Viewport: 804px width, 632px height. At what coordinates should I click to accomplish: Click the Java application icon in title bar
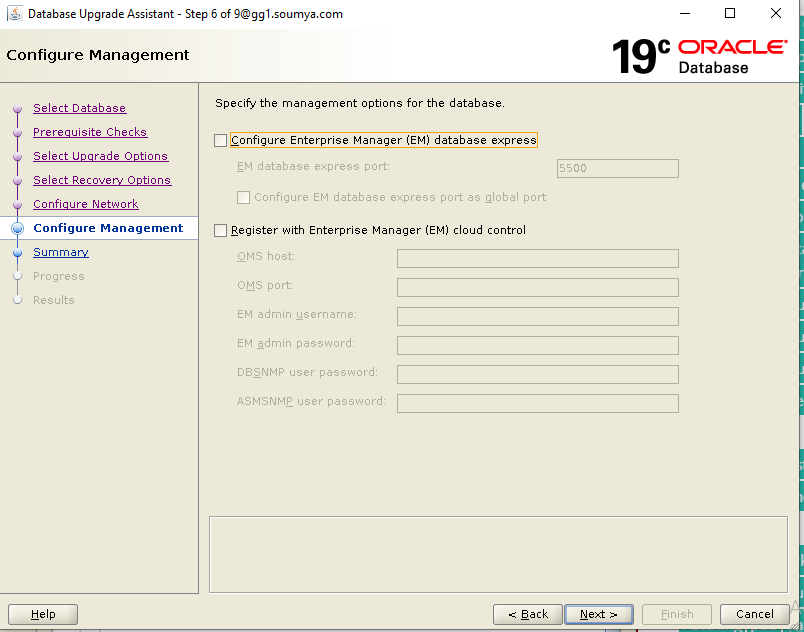pyautogui.click(x=14, y=13)
